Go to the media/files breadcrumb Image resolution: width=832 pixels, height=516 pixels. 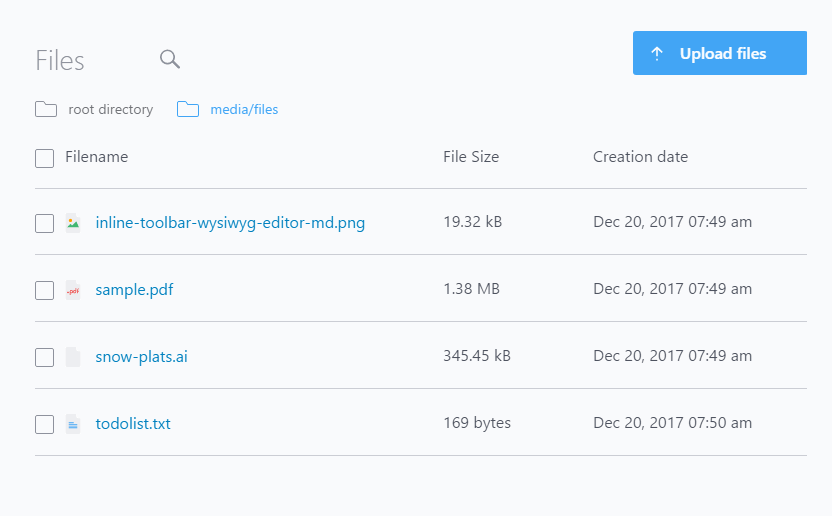244,109
